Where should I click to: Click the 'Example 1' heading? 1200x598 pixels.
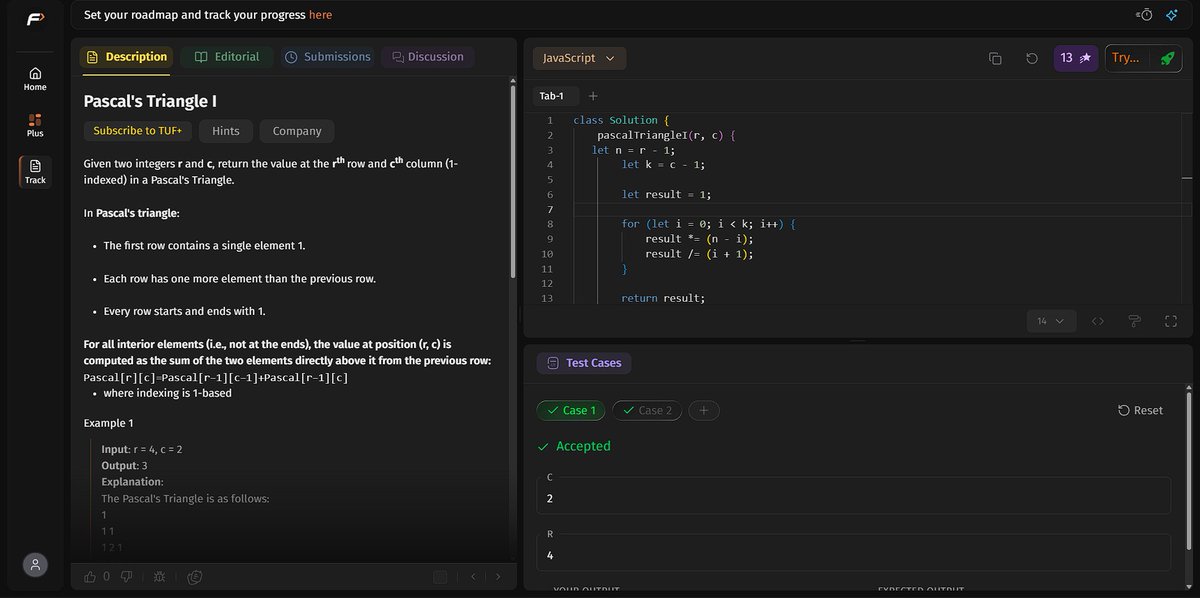pos(108,423)
